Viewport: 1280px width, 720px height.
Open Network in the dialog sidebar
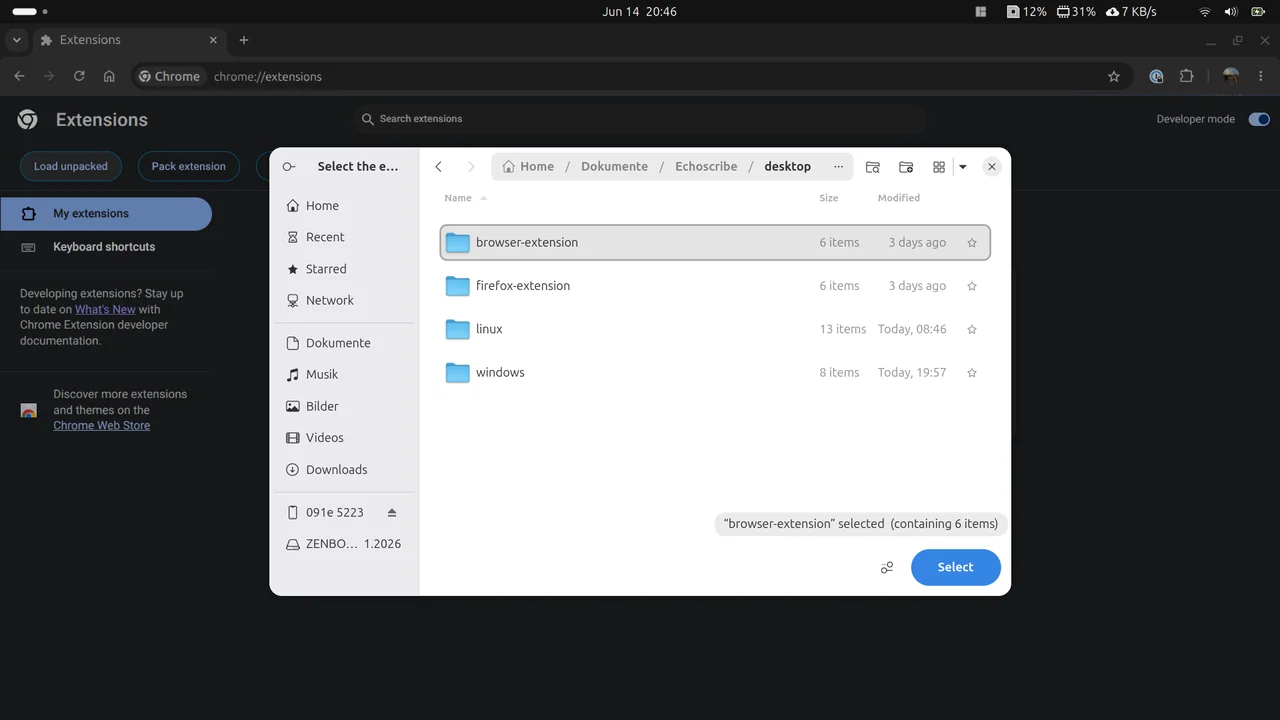[x=345, y=300]
